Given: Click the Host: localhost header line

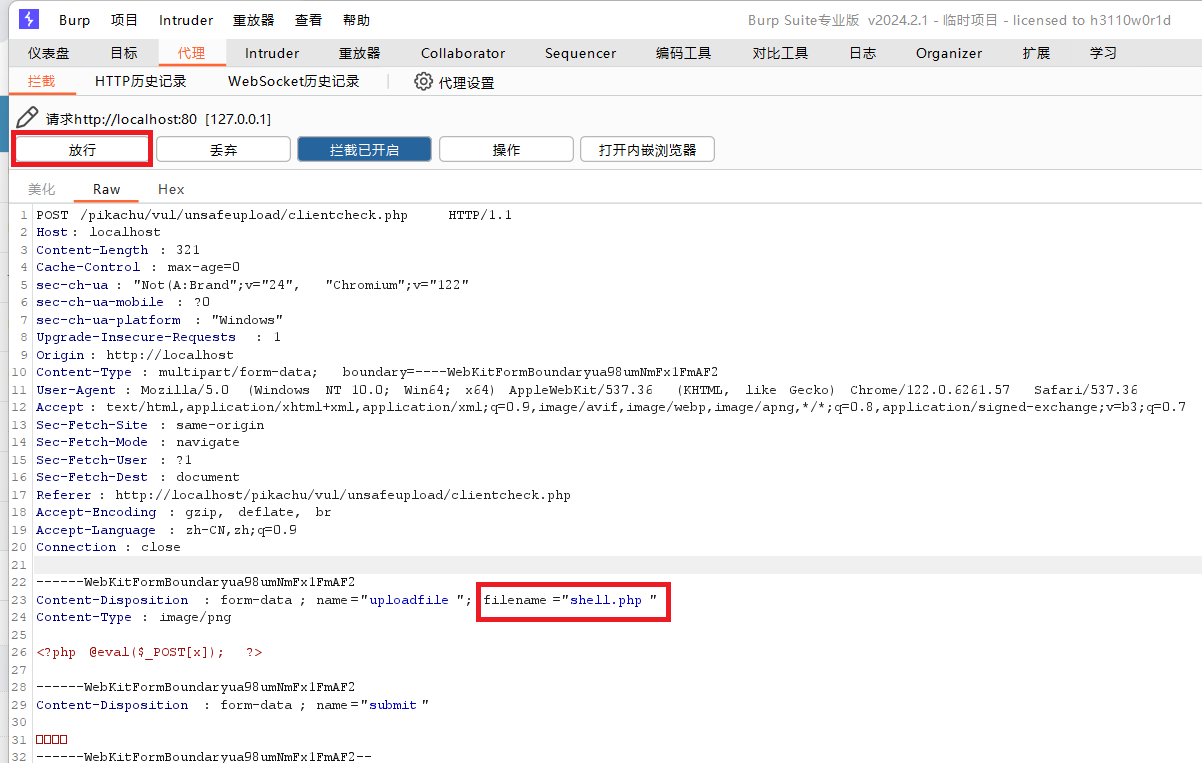Looking at the screenshot, I should click(98, 232).
